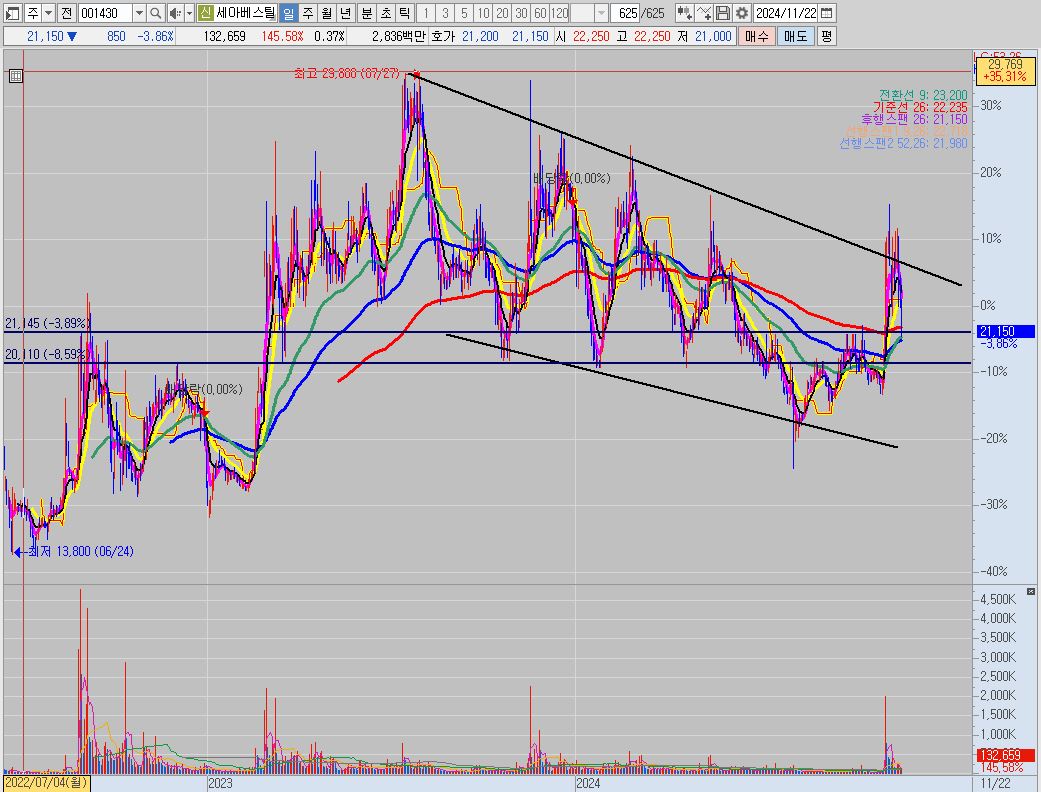The image size is (1041, 792).
Task: Switch to 주 weekly chart period
Action: [307, 13]
